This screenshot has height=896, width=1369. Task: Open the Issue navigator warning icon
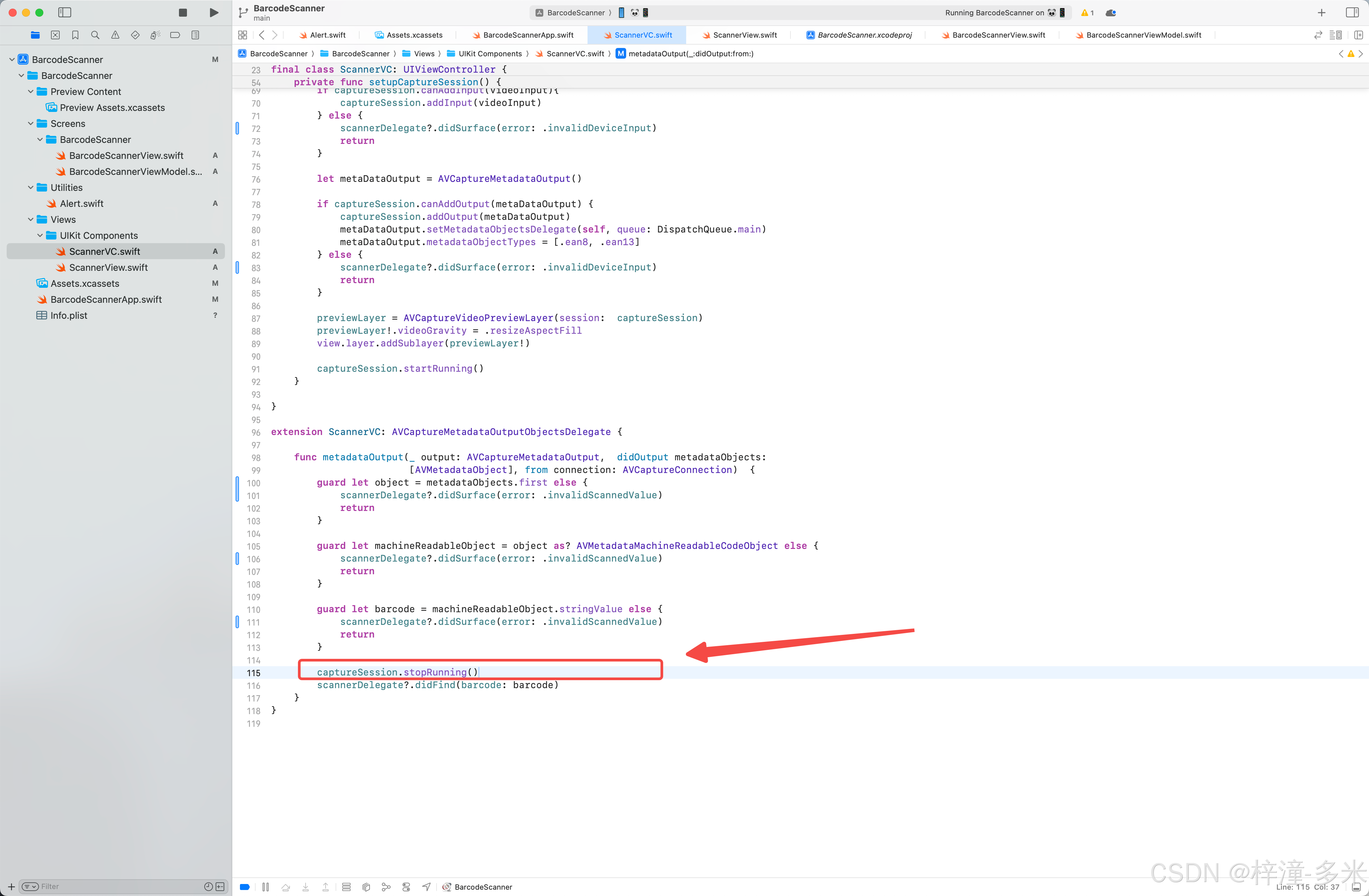[115, 35]
